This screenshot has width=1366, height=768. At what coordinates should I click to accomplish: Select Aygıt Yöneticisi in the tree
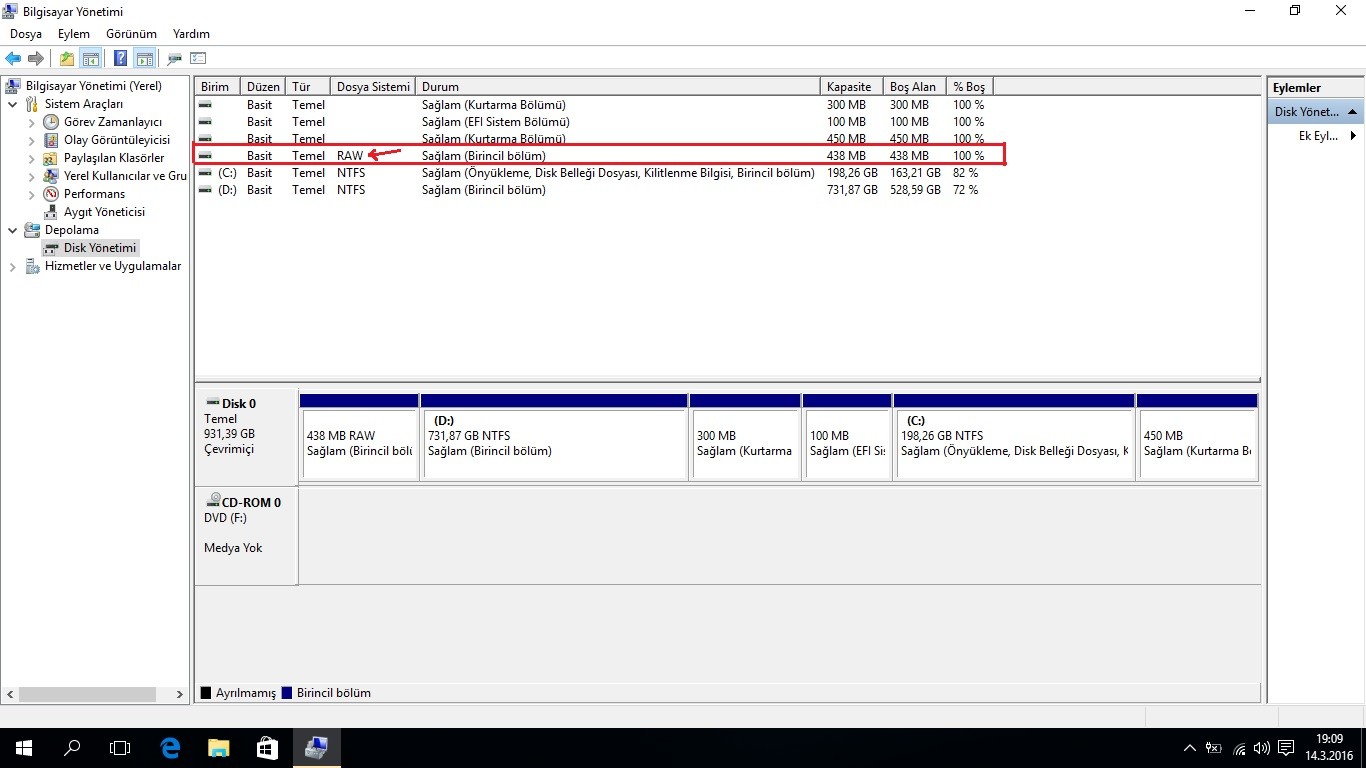click(104, 212)
